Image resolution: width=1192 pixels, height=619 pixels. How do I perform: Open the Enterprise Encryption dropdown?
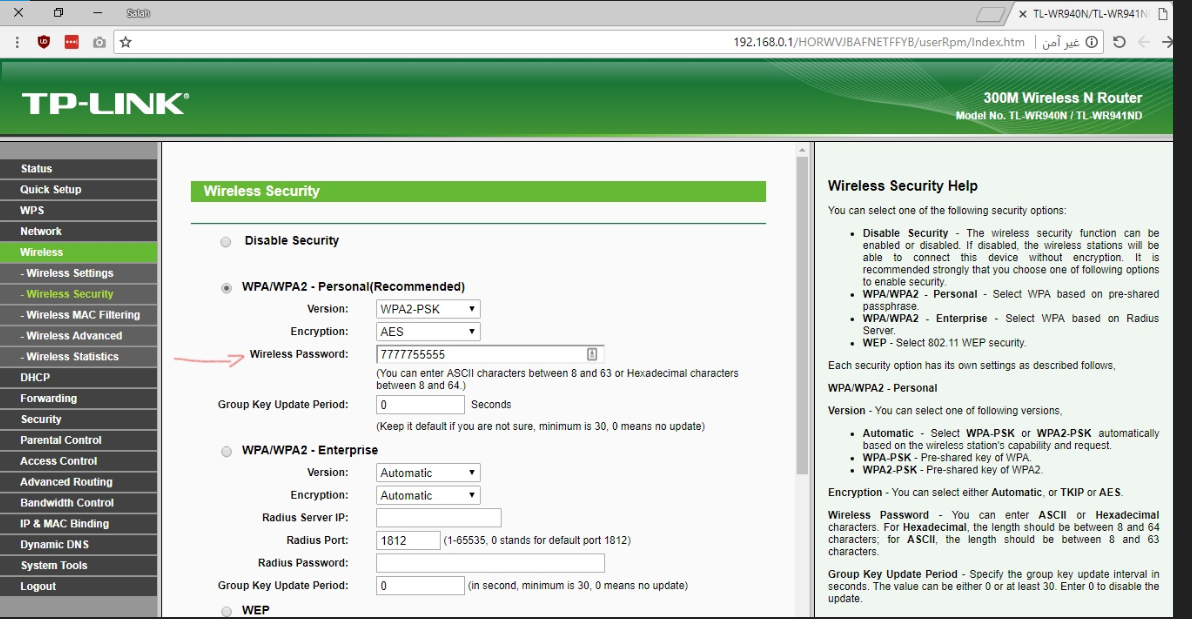(x=428, y=495)
